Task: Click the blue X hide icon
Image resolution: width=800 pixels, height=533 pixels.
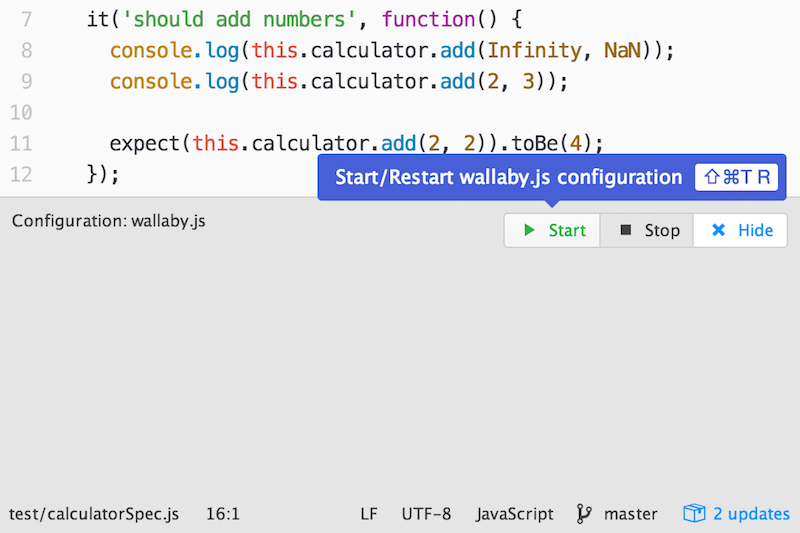Action: (x=718, y=230)
